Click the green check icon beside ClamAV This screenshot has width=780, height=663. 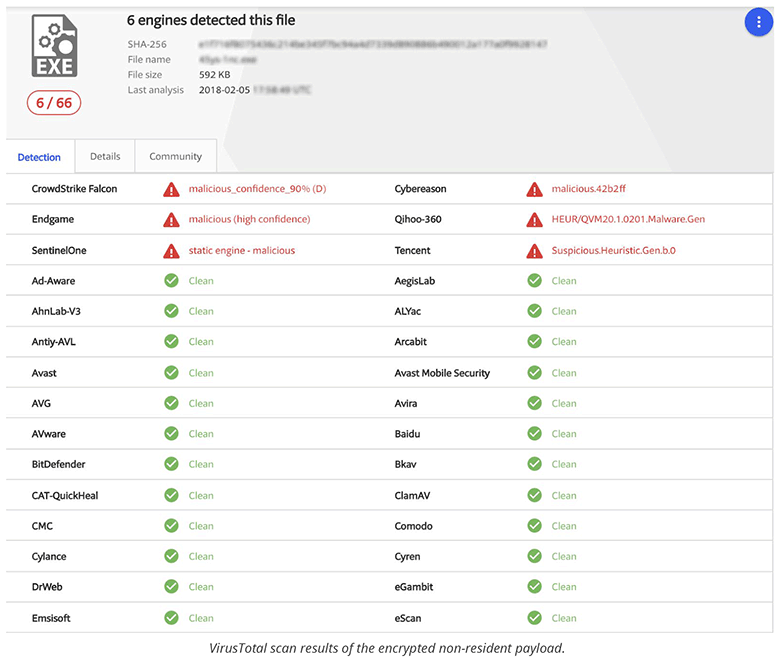pyautogui.click(x=535, y=495)
